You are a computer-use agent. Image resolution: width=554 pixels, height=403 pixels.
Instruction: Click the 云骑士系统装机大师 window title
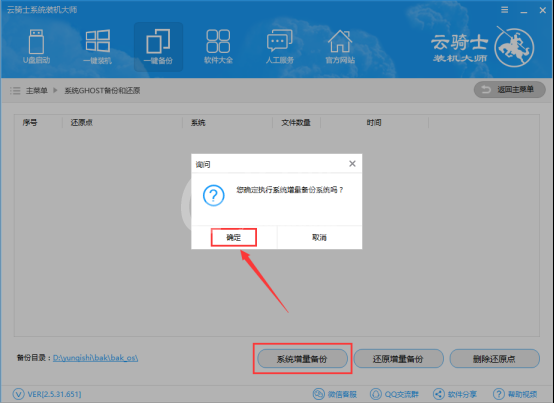pos(42,10)
